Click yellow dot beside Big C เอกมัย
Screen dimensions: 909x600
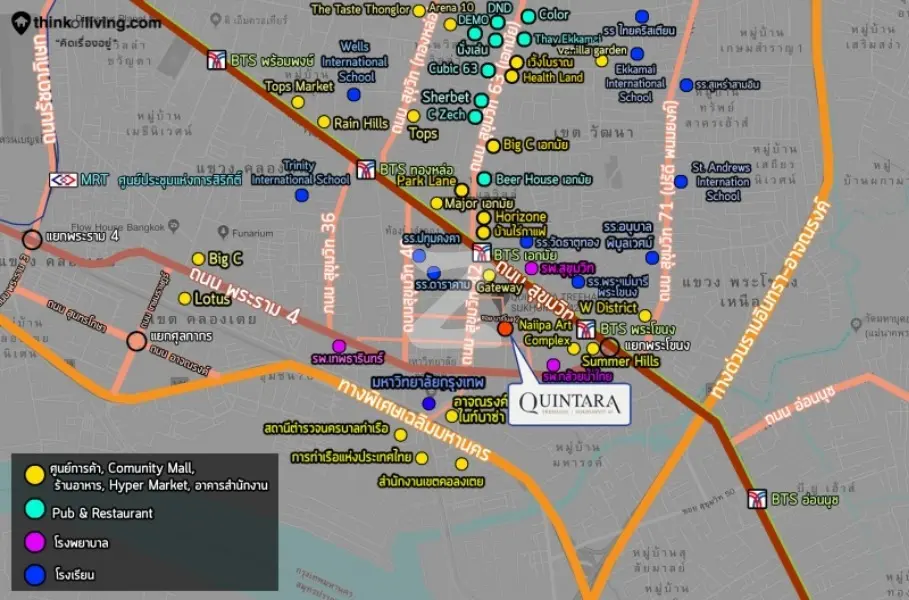[493, 146]
